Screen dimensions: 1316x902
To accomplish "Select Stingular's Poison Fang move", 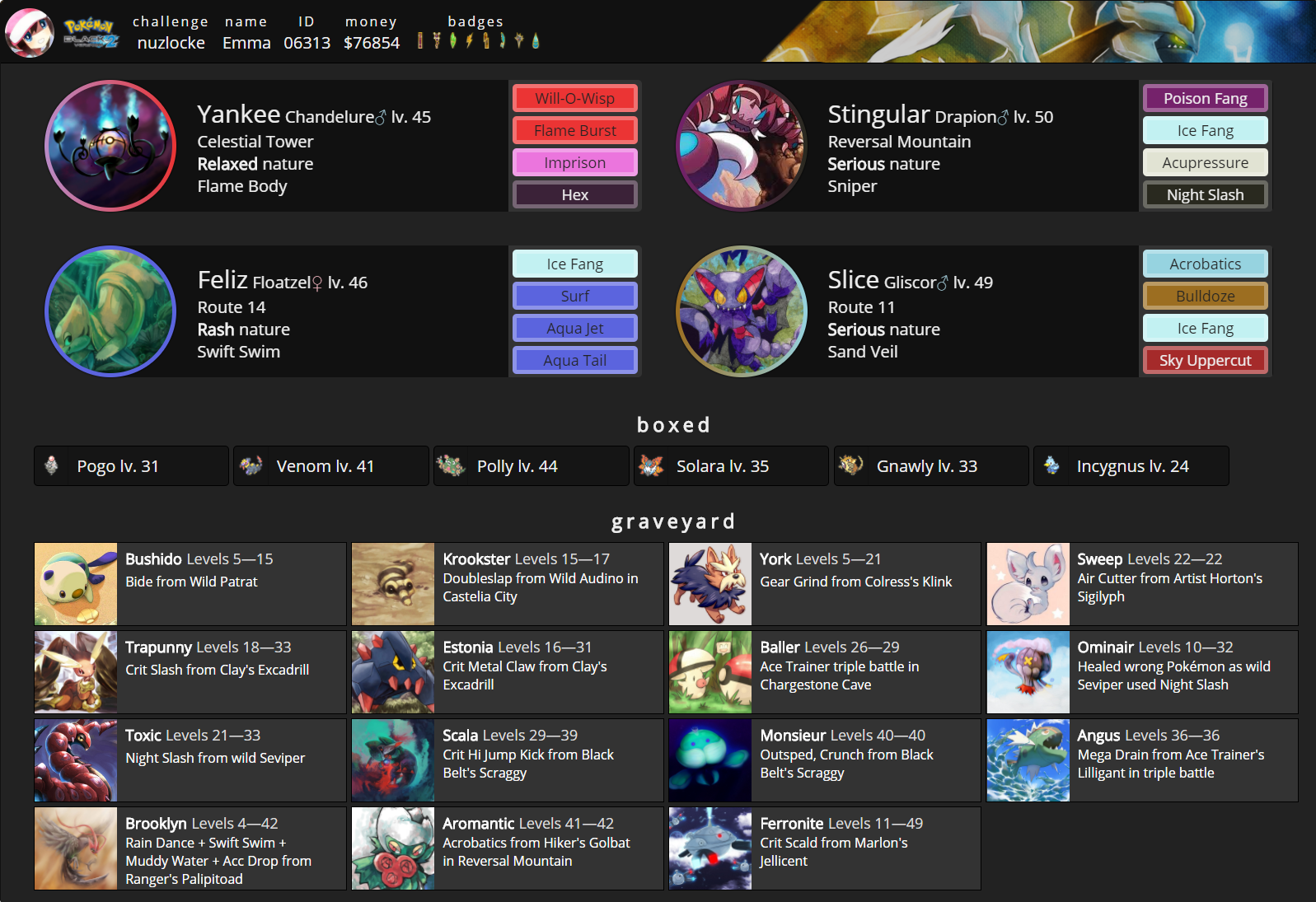I will [x=1206, y=99].
